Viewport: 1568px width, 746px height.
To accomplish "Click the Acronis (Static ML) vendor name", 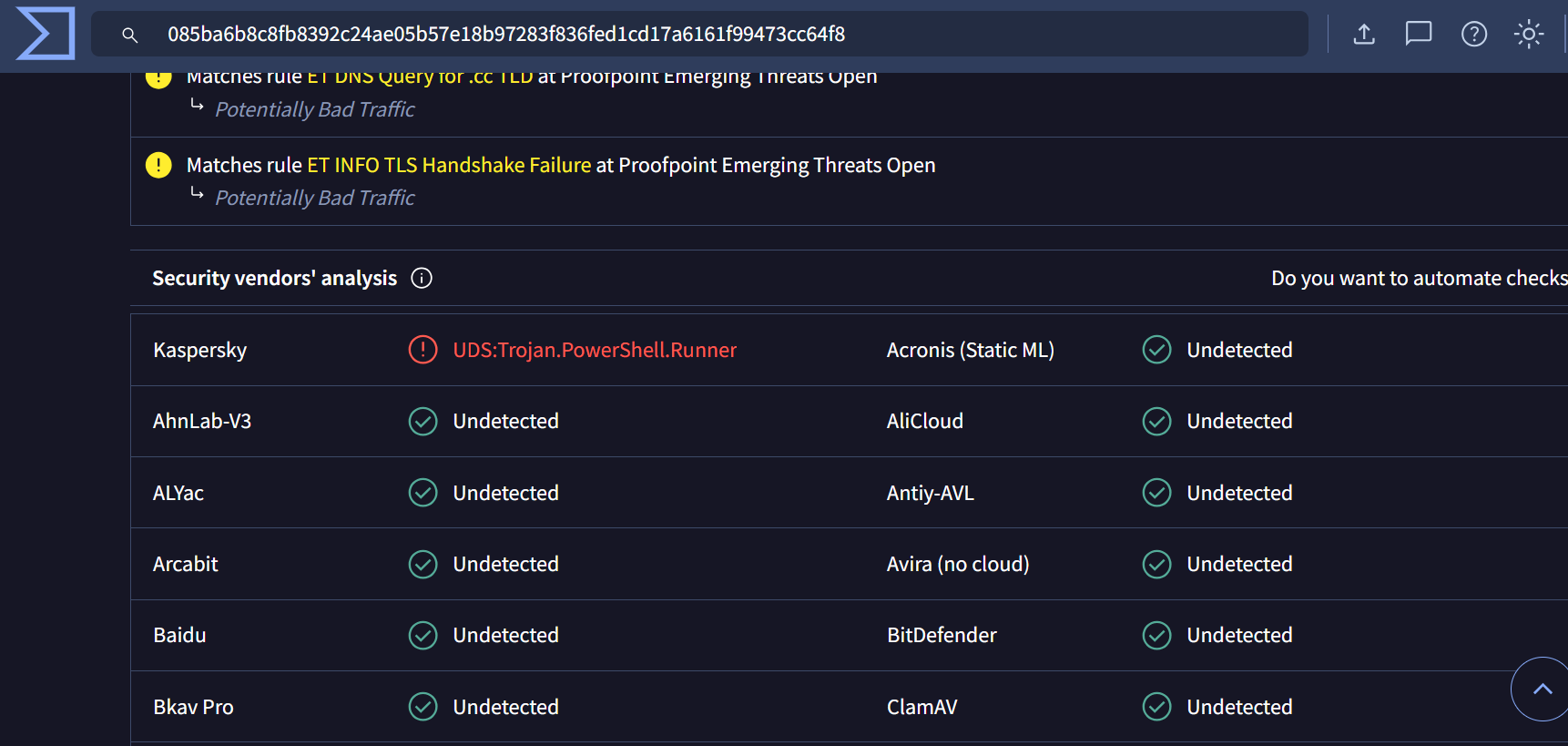I will click(x=971, y=350).
